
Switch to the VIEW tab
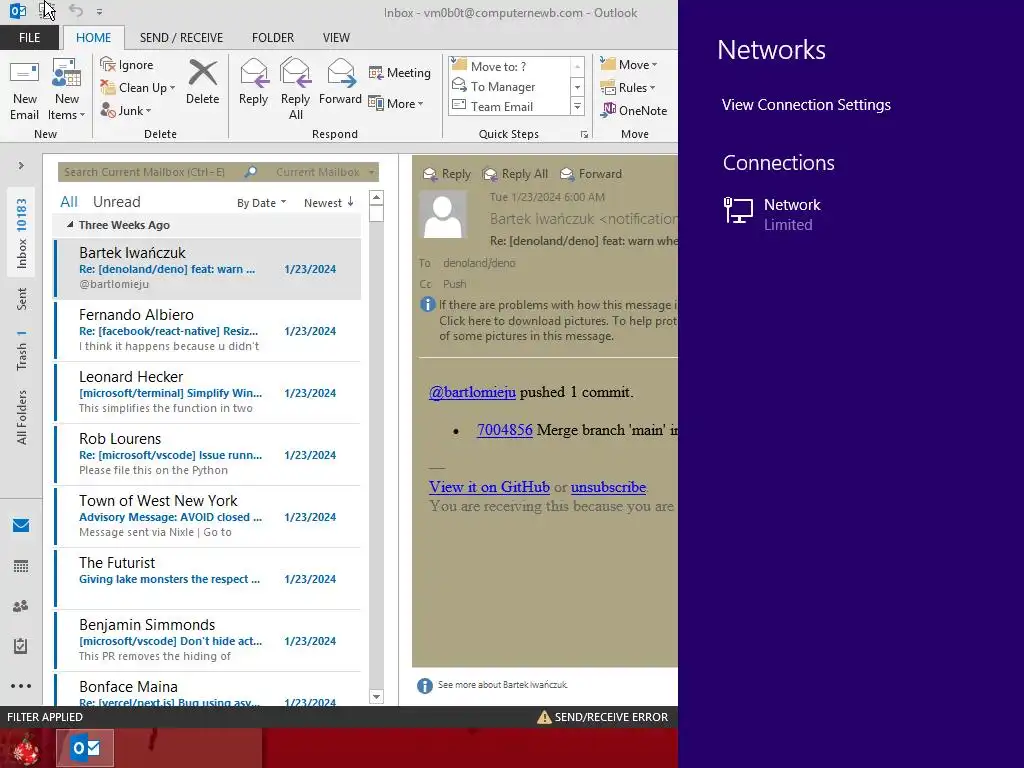point(336,38)
